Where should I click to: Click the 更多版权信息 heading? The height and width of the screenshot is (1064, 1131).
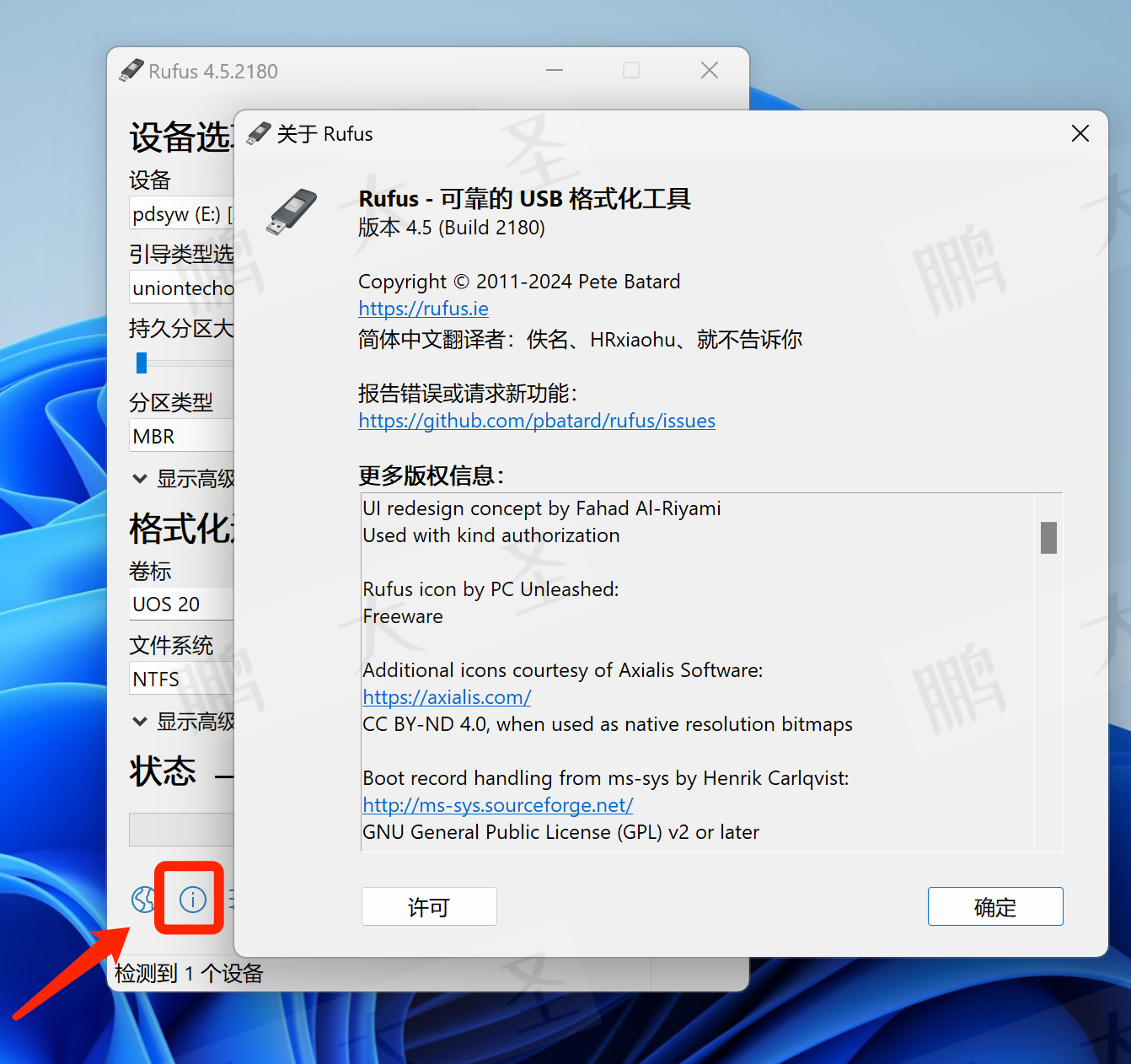click(x=431, y=476)
